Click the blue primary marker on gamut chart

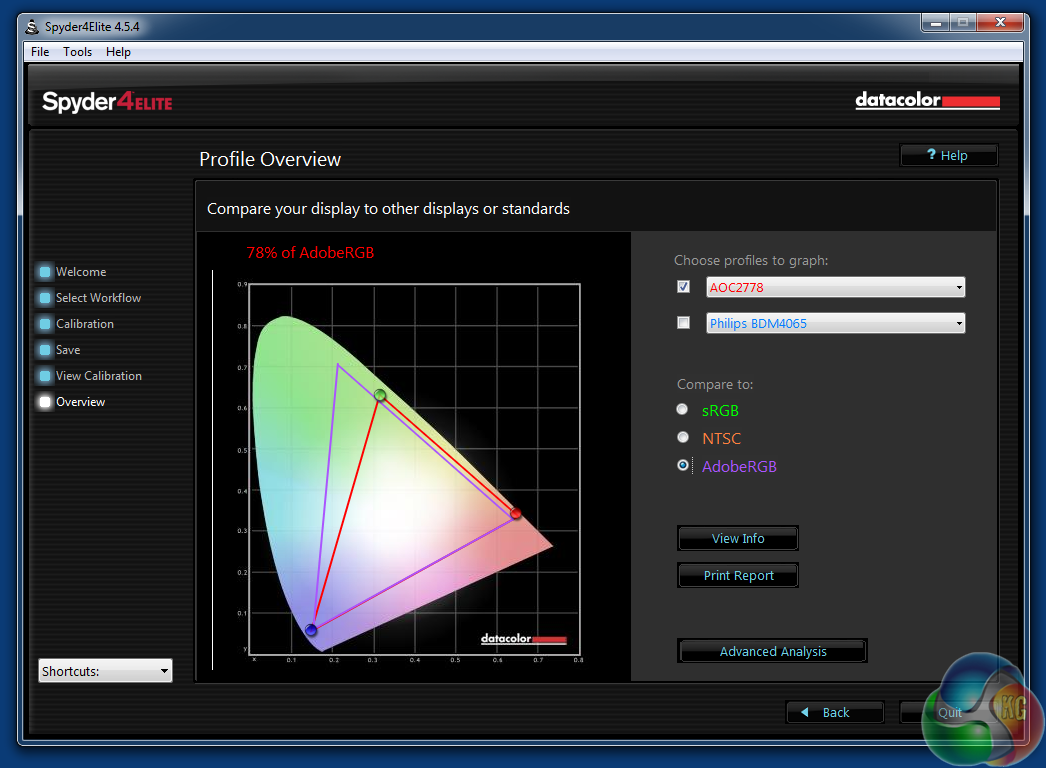(x=311, y=630)
